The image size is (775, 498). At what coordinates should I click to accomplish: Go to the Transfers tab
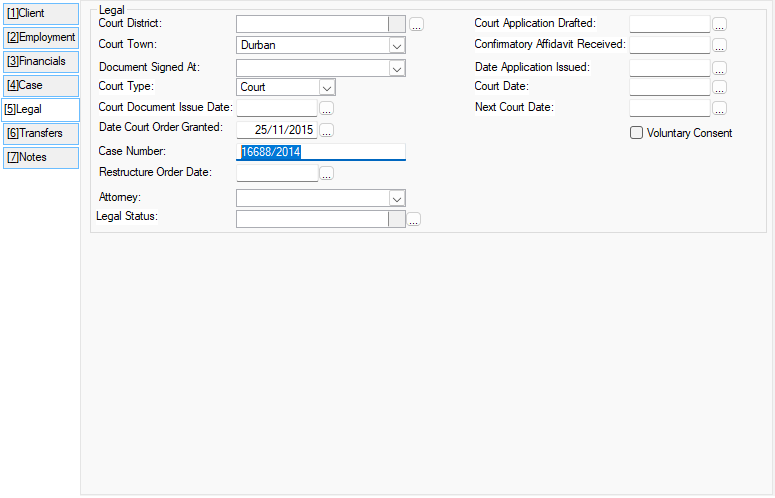[41, 133]
